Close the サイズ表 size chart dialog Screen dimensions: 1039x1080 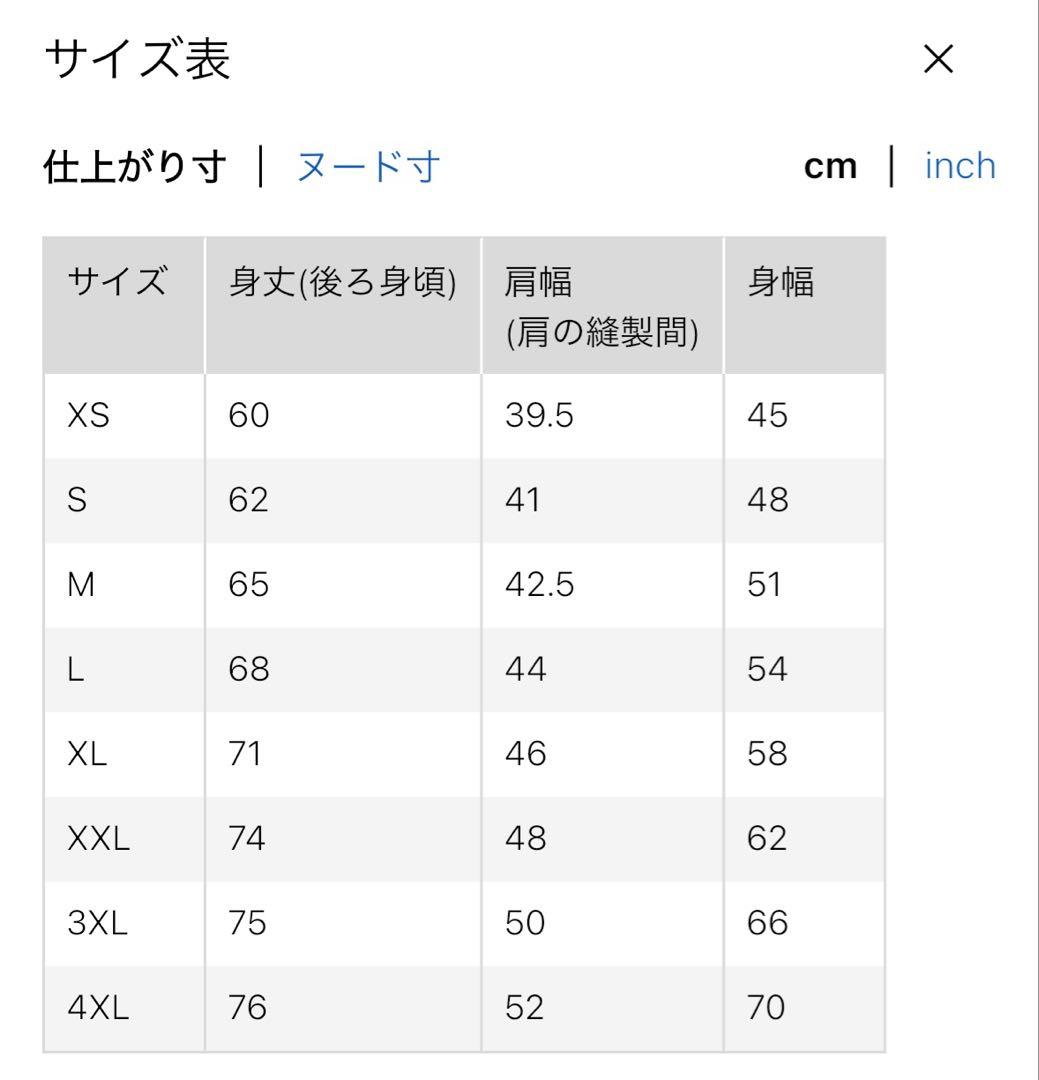point(939,61)
